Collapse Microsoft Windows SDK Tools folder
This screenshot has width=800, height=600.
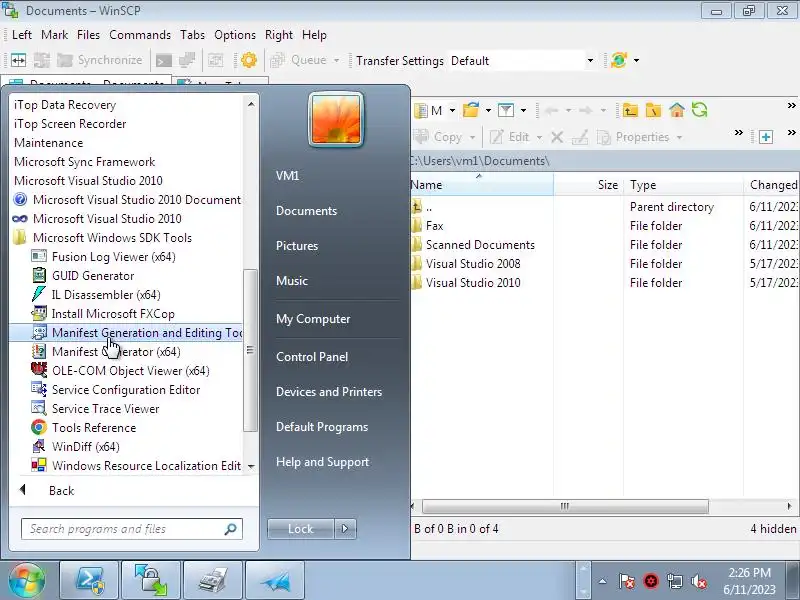(103, 238)
